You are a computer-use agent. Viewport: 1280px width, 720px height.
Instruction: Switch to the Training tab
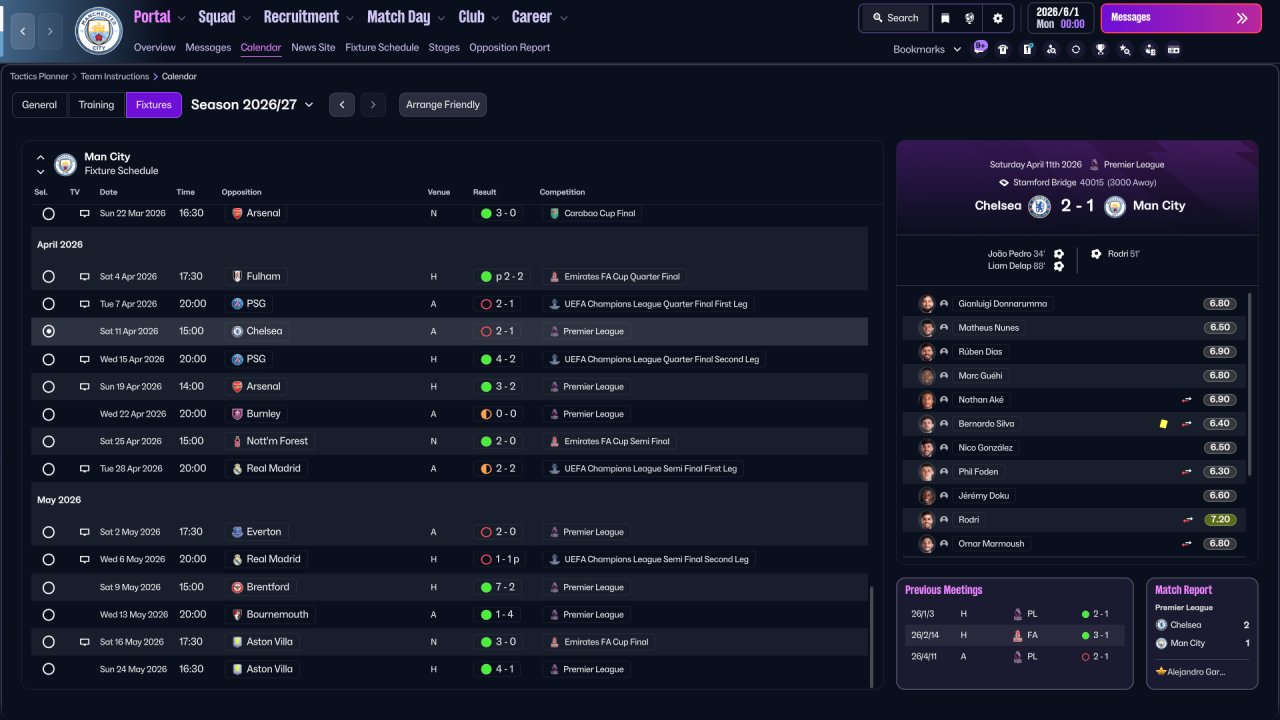(x=97, y=105)
